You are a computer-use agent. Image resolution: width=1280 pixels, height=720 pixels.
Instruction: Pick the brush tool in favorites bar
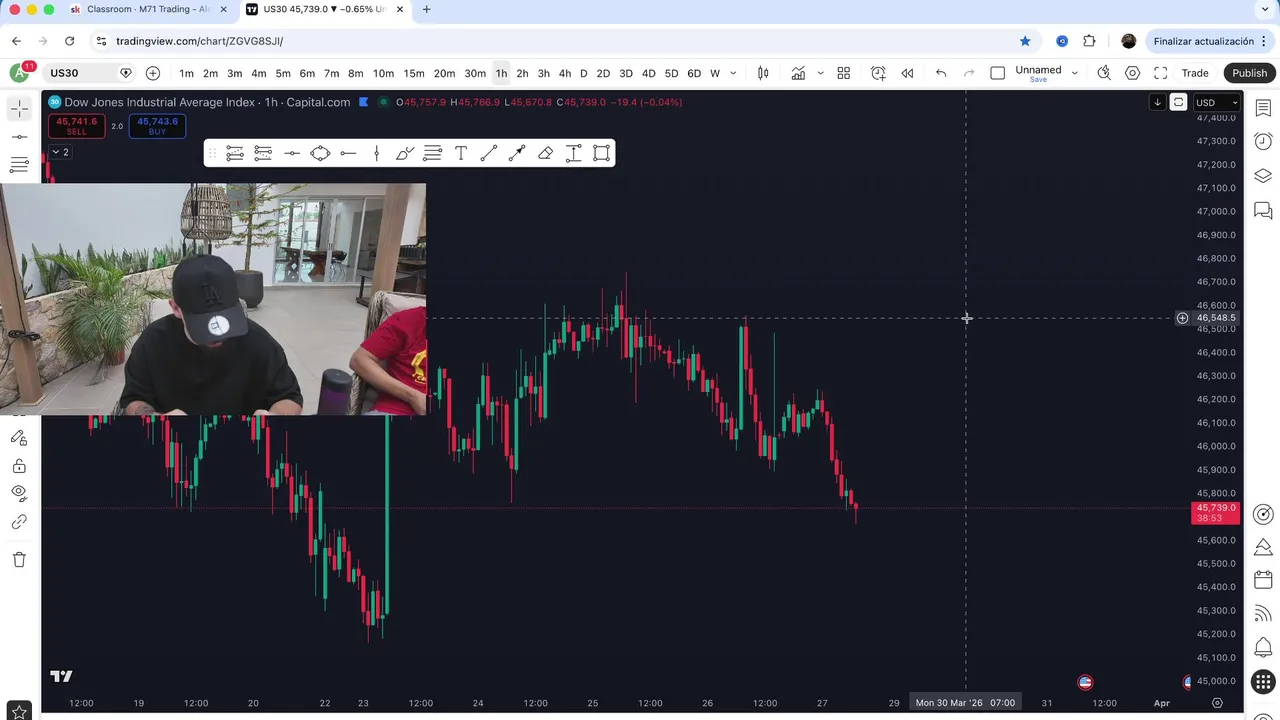click(404, 153)
